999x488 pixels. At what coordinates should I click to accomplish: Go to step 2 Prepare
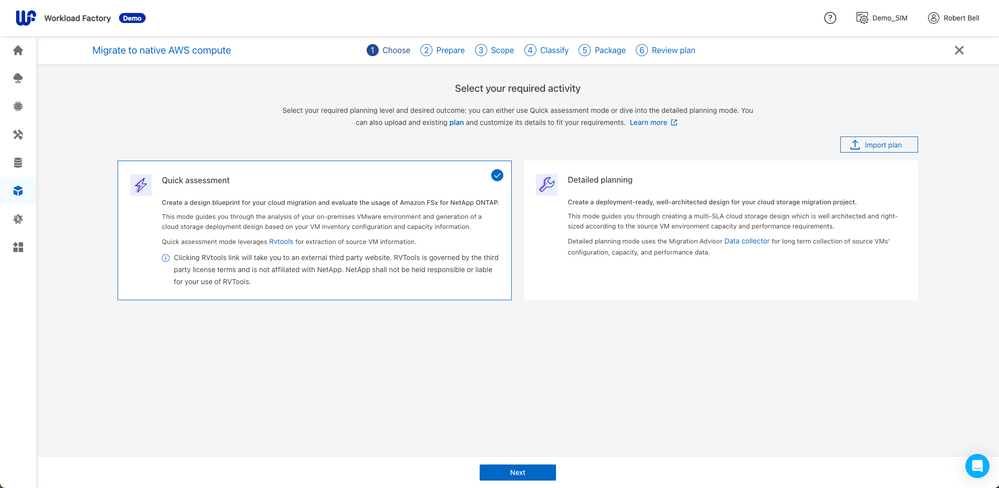442,50
